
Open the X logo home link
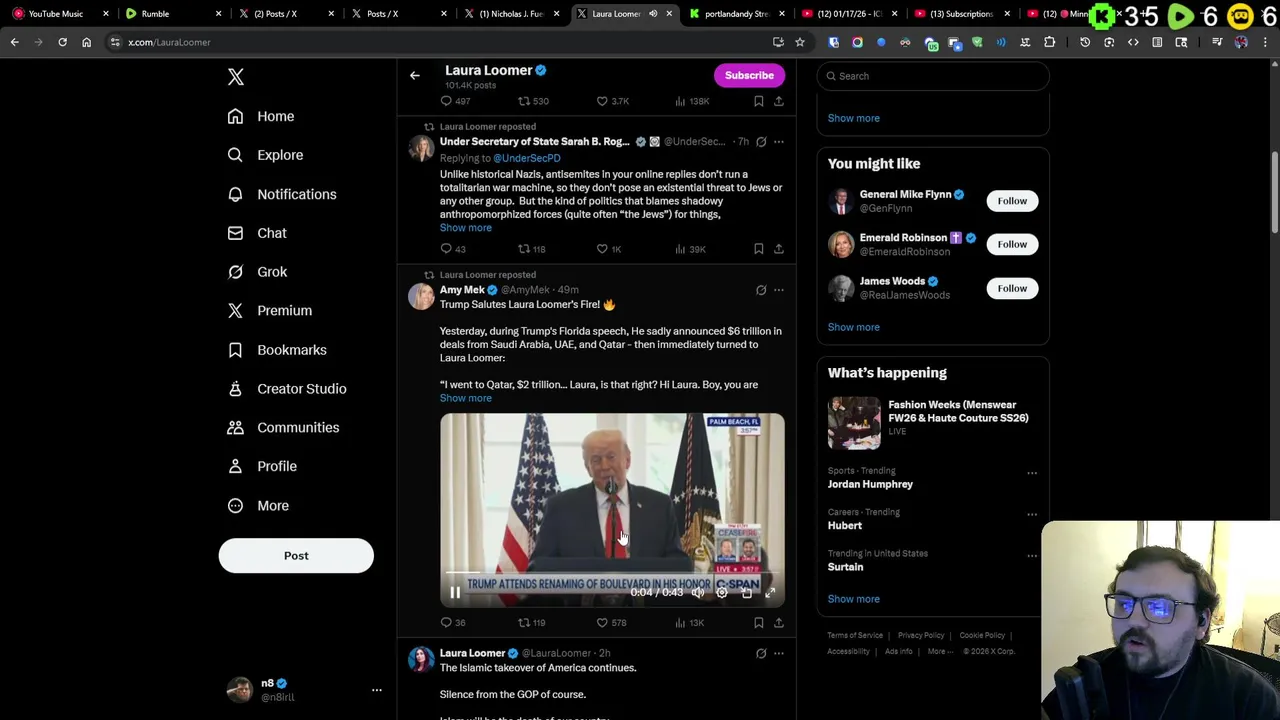[236, 77]
